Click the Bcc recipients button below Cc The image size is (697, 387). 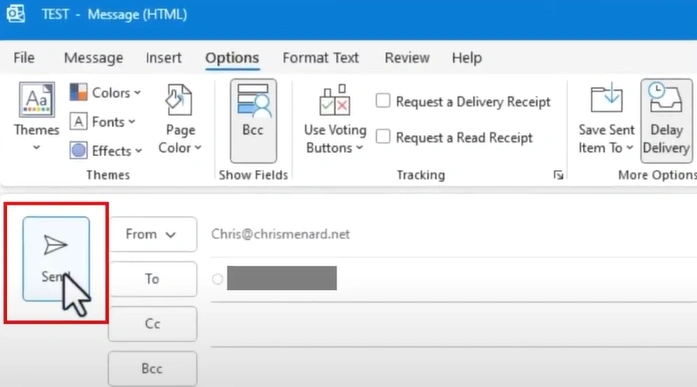152,369
